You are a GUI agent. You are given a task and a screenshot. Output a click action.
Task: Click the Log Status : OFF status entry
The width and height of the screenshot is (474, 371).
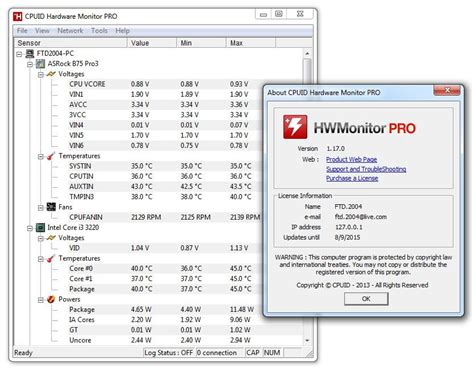[169, 353]
